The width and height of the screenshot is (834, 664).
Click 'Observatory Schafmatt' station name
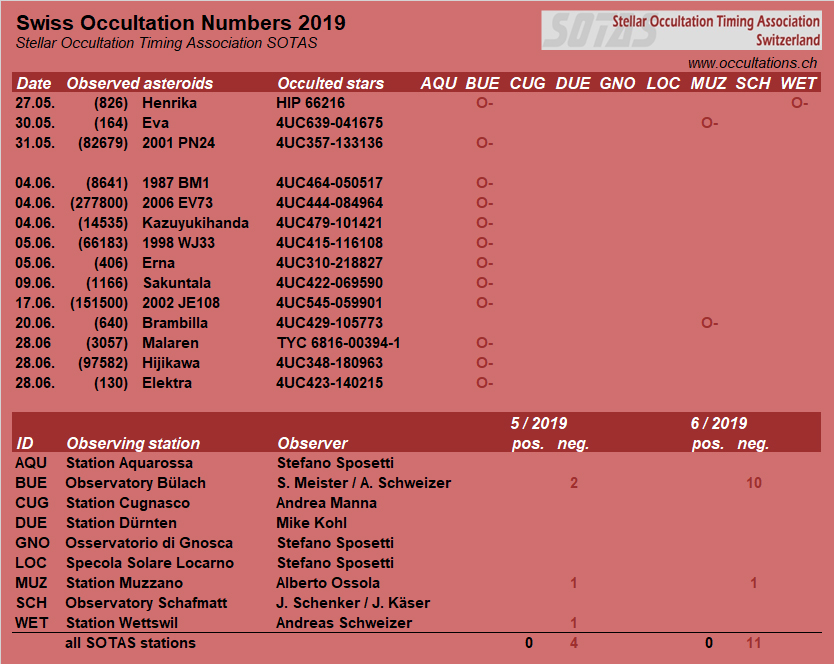click(x=146, y=603)
